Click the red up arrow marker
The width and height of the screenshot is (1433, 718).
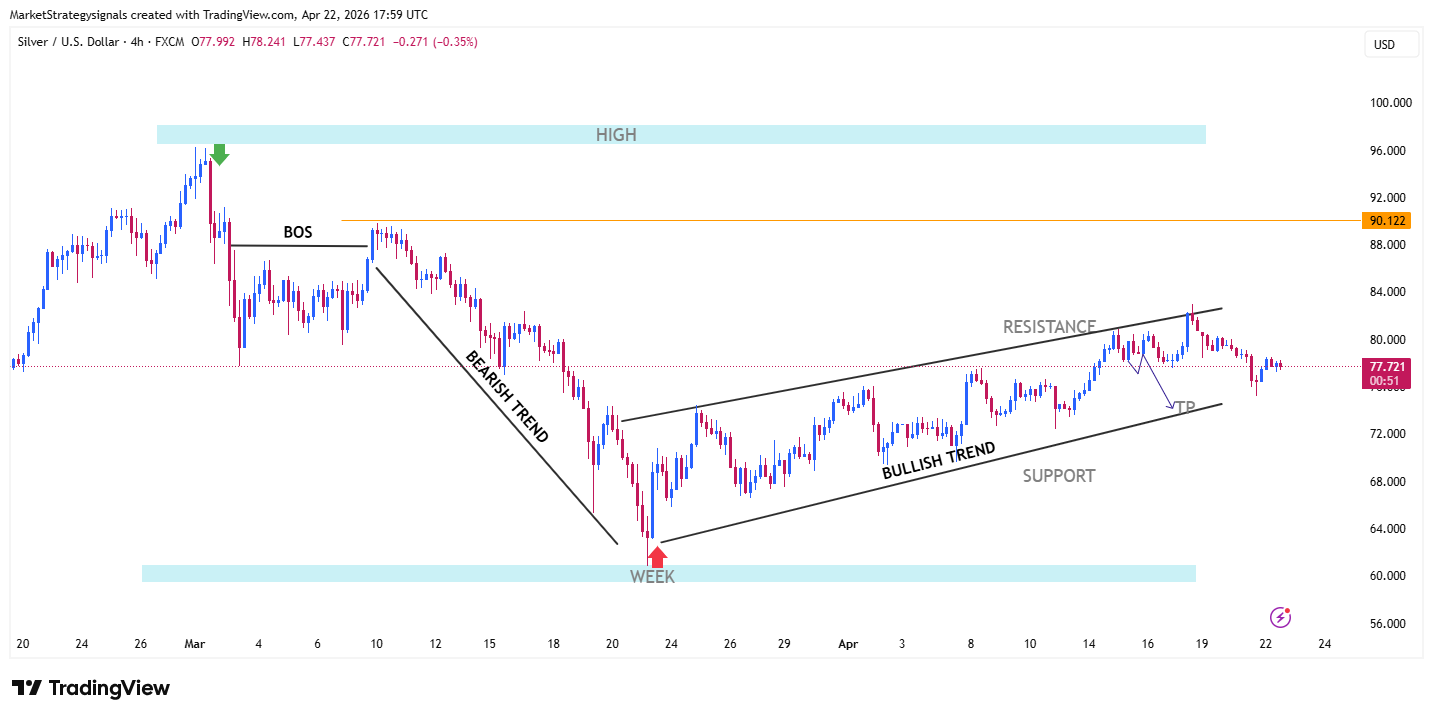(x=657, y=556)
